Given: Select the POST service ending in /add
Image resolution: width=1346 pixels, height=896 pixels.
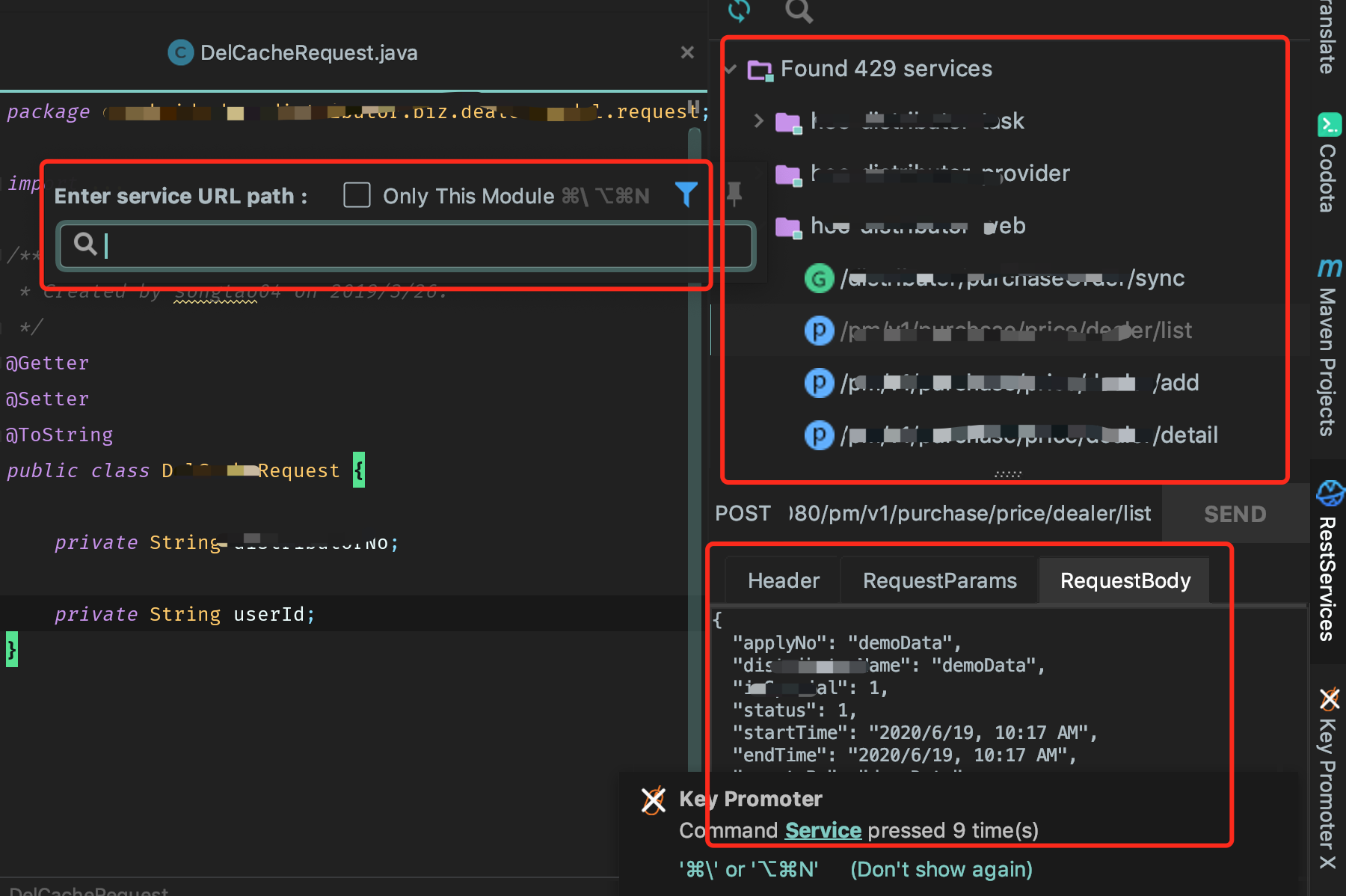Looking at the screenshot, I should [1001, 383].
